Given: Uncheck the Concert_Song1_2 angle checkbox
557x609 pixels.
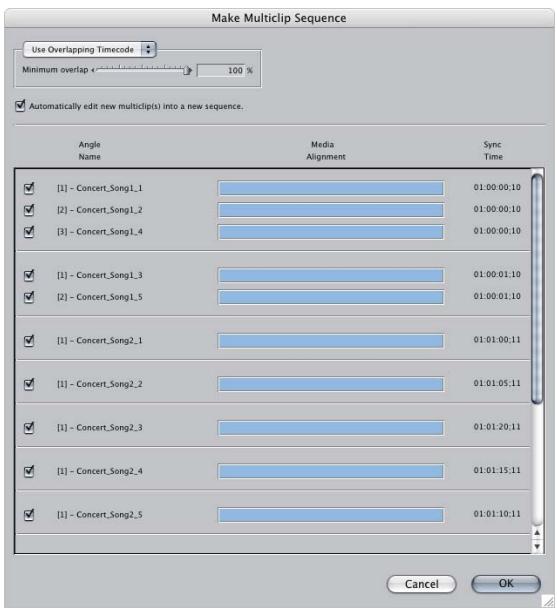Looking at the screenshot, I should [29, 210].
